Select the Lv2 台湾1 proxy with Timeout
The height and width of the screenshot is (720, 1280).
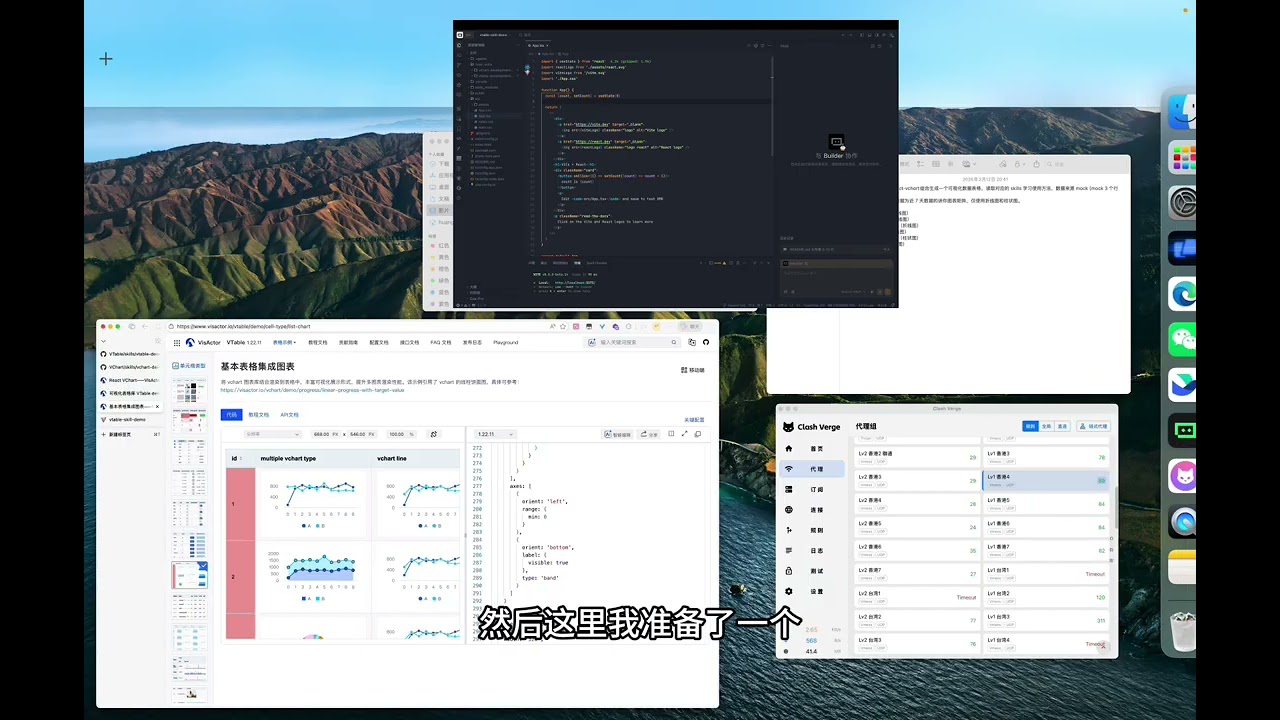[917, 597]
